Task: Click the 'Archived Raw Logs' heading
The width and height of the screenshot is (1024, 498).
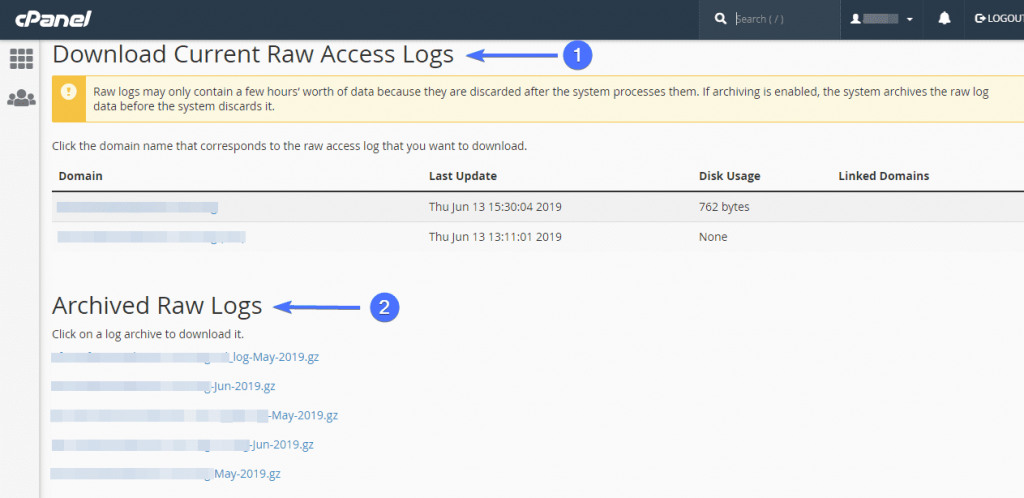Action: click(157, 305)
